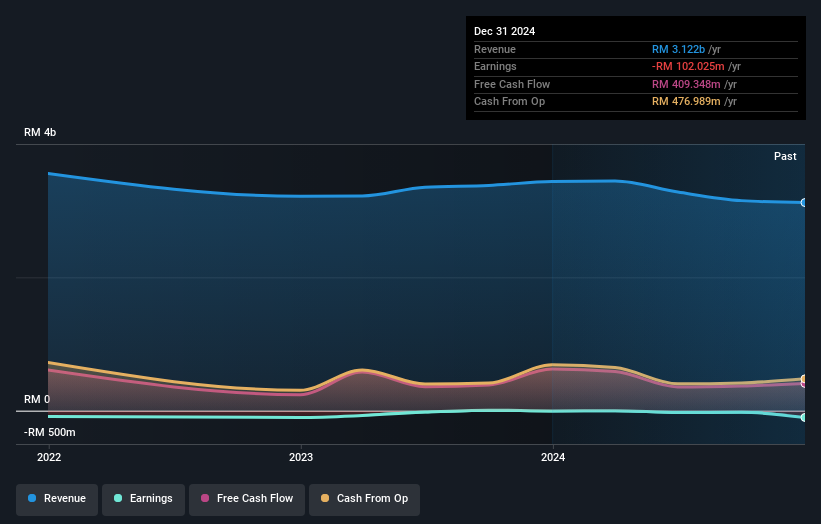Click the Free Cash Flow row label in tooltip
This screenshot has width=821, height=524.
[512, 84]
